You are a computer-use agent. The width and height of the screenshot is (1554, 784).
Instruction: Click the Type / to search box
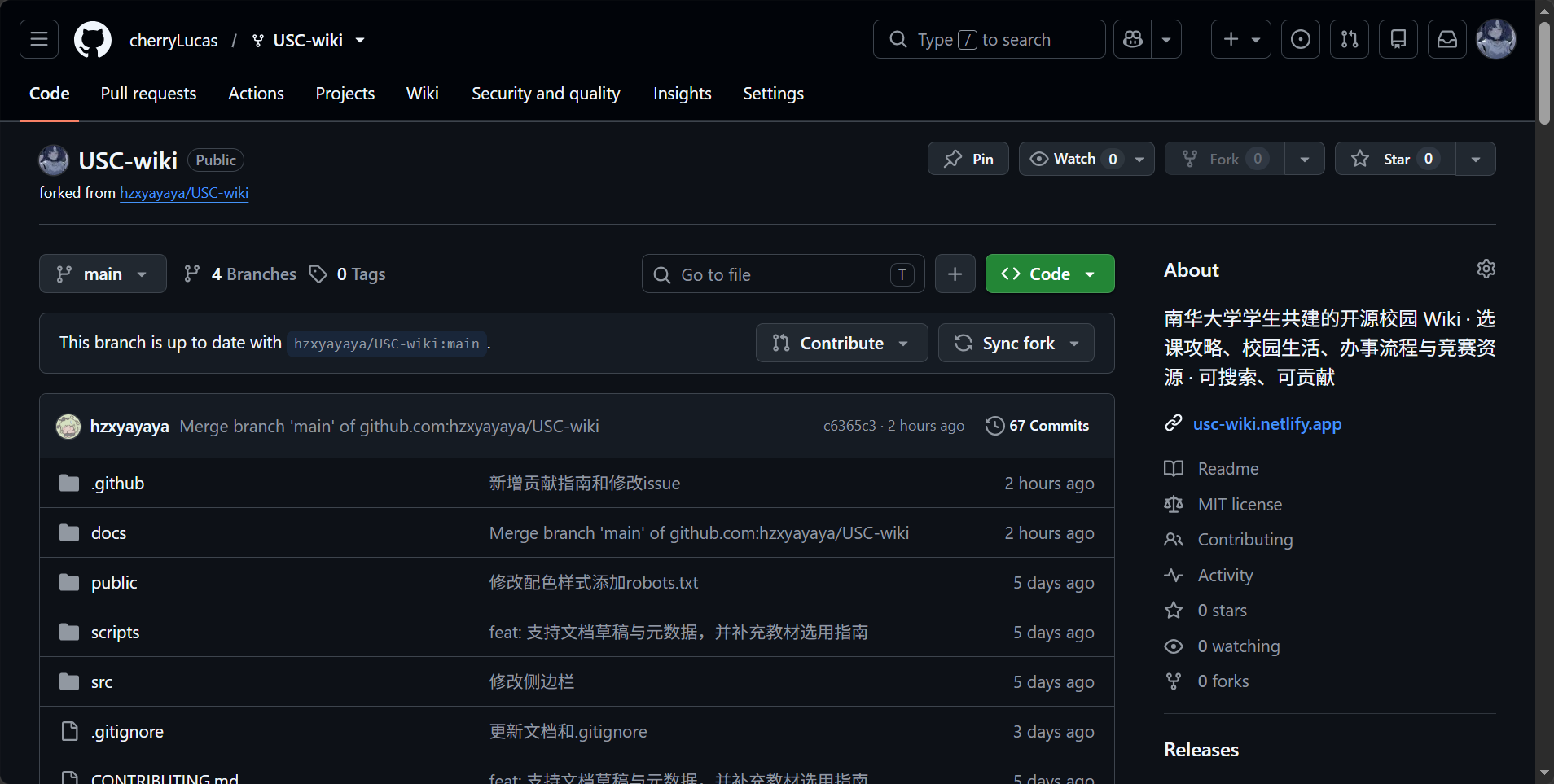(x=989, y=39)
